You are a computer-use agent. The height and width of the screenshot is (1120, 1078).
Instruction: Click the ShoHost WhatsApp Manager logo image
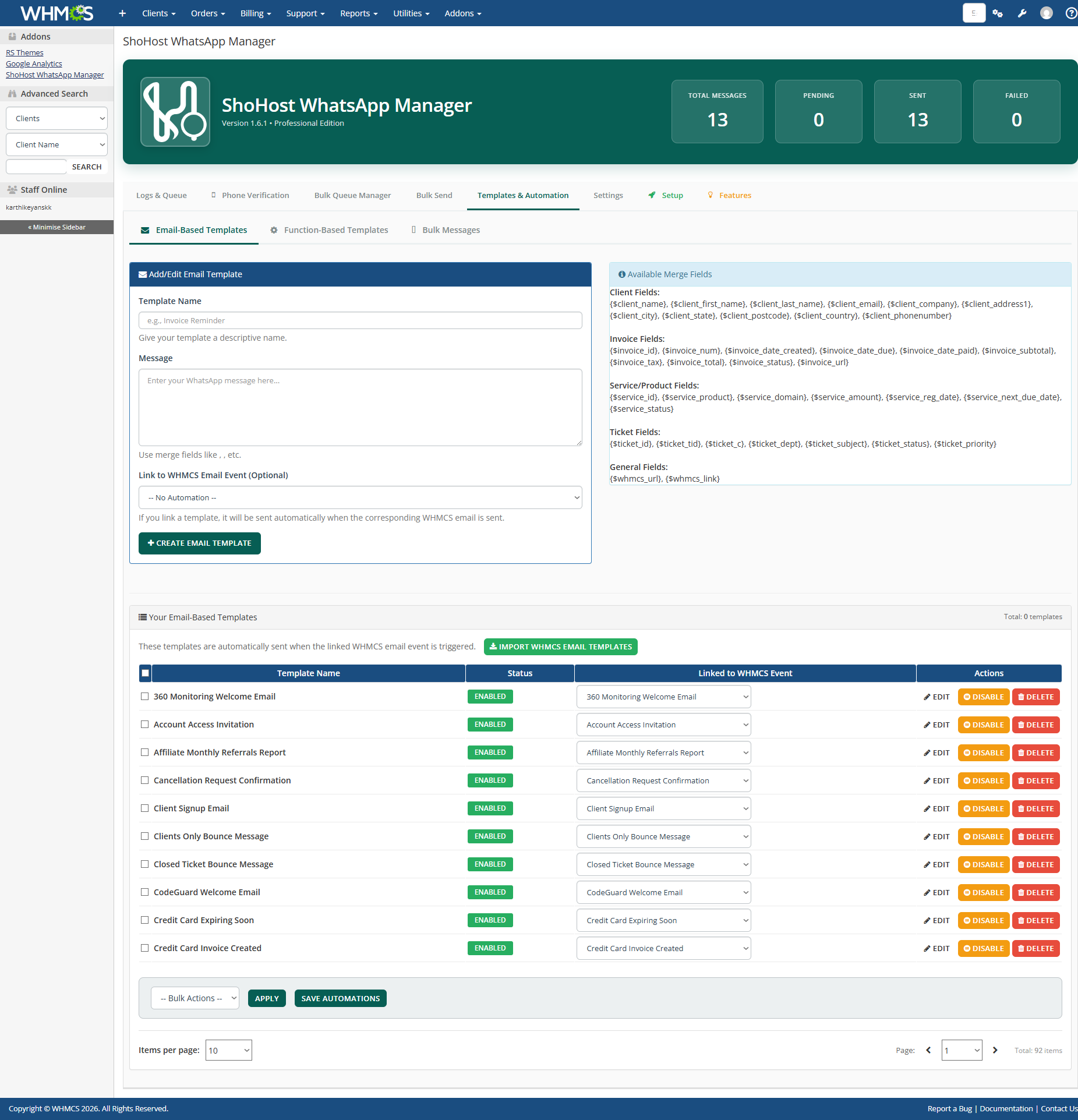175,112
